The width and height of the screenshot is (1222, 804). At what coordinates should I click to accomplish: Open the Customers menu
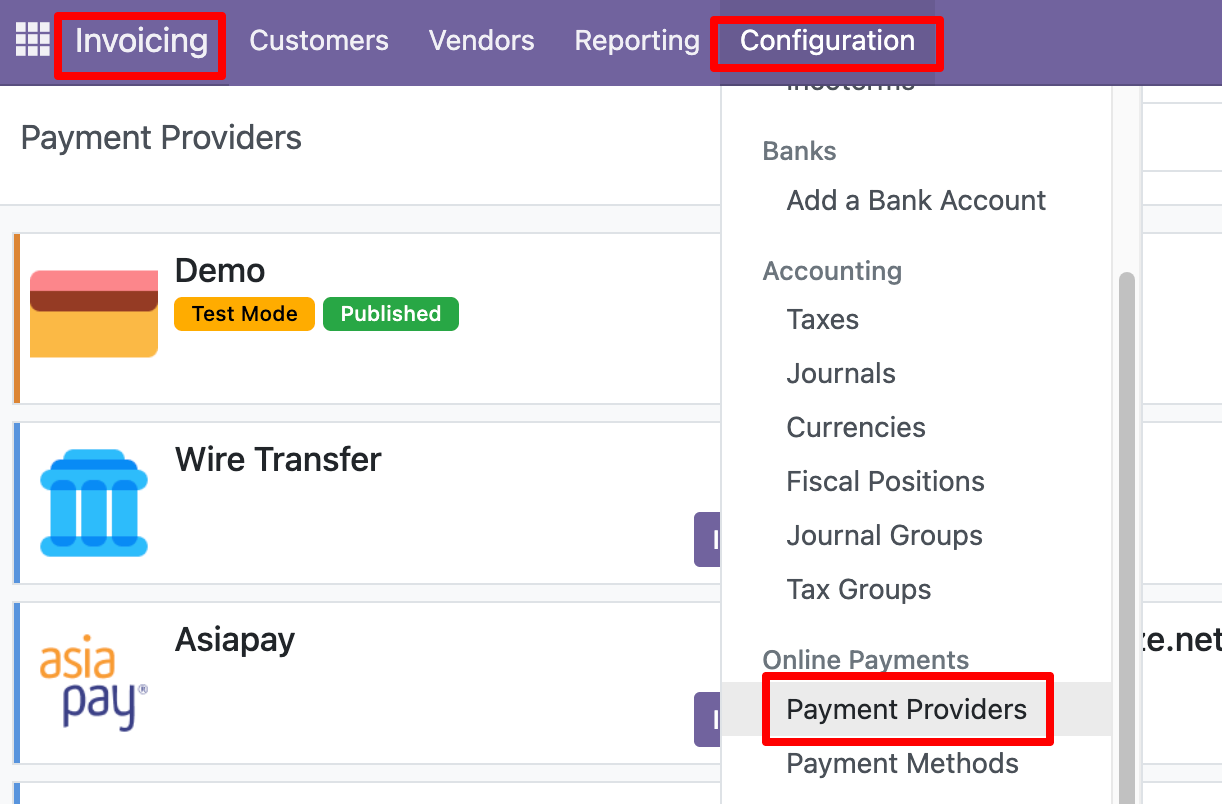pyautogui.click(x=319, y=41)
